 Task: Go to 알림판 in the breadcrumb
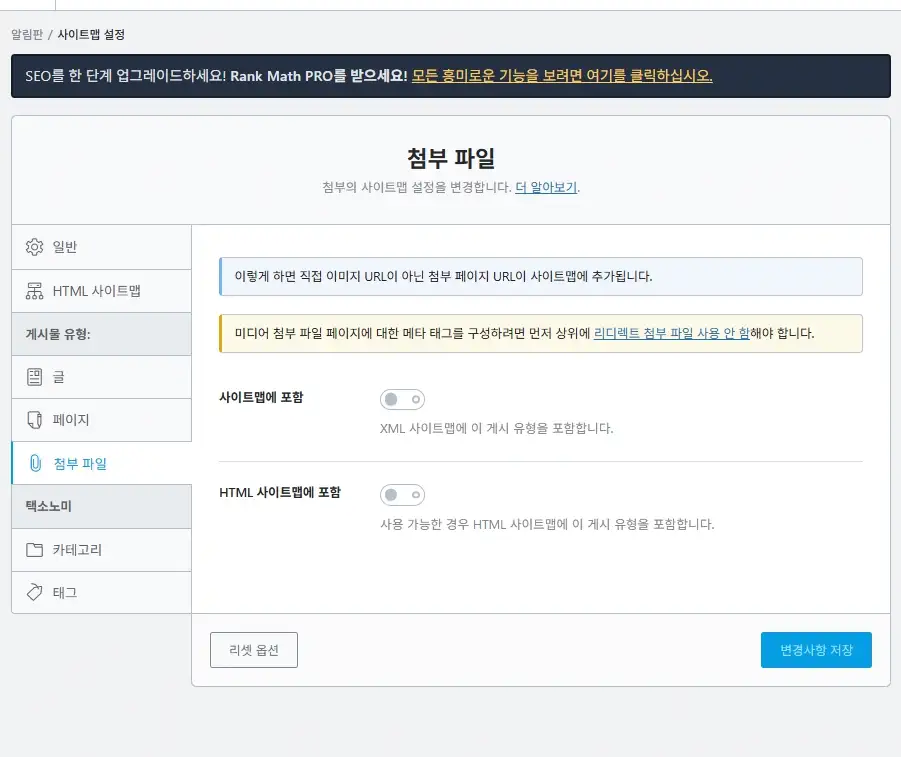(x=28, y=34)
